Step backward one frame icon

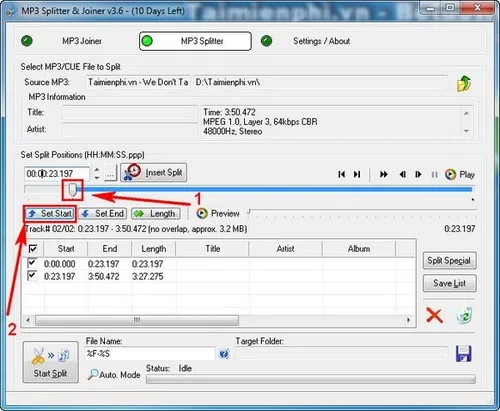pyautogui.click(x=403, y=174)
